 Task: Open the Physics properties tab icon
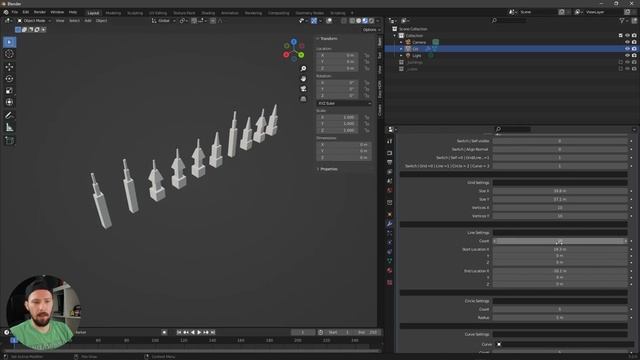tap(390, 242)
